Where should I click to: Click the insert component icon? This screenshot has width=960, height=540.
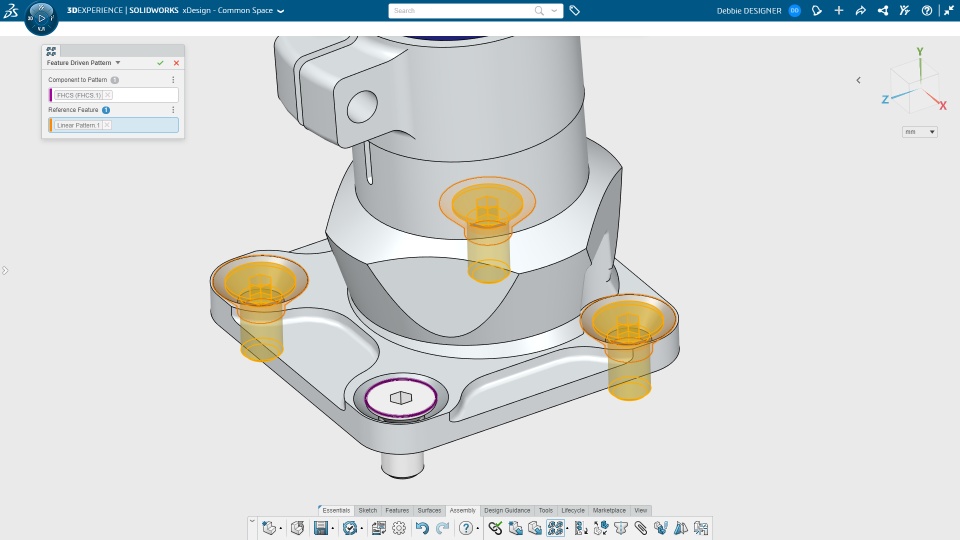tap(516, 528)
